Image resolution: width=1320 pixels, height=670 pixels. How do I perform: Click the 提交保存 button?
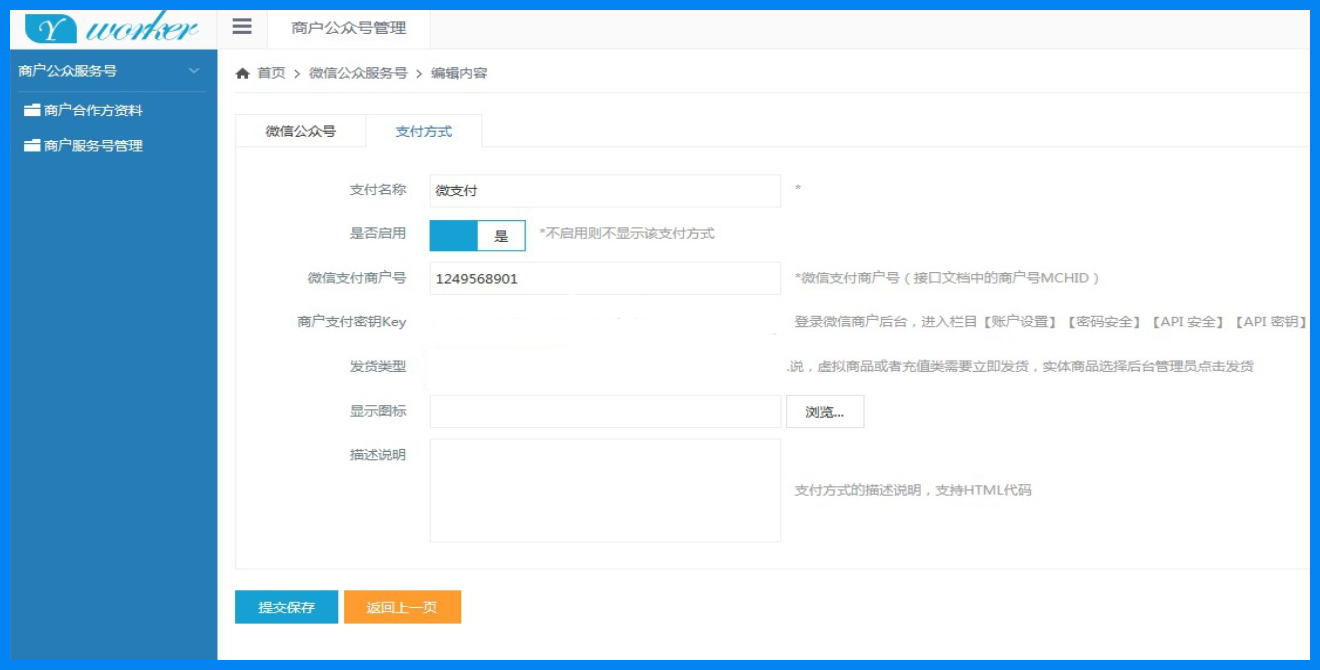click(x=286, y=607)
